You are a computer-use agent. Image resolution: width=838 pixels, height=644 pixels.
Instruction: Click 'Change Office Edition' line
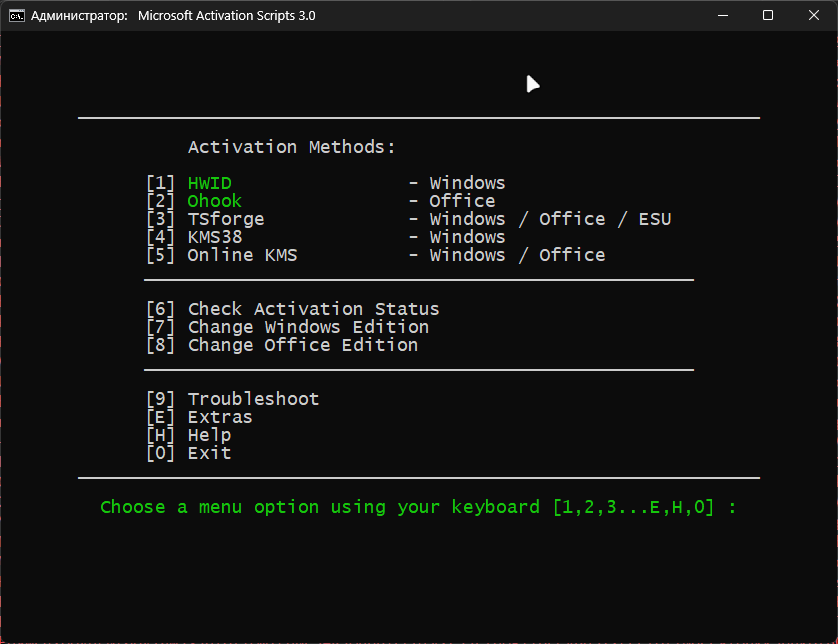[x=303, y=345]
